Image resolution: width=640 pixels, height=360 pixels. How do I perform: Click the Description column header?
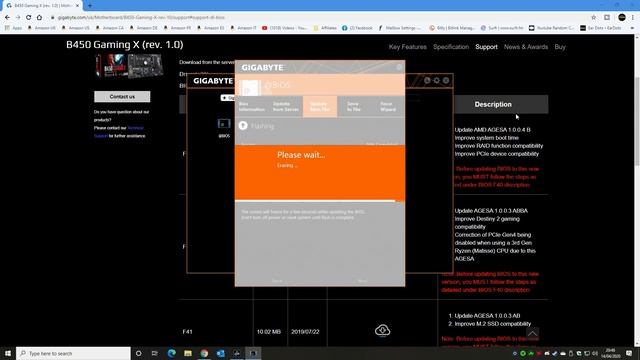(493, 104)
